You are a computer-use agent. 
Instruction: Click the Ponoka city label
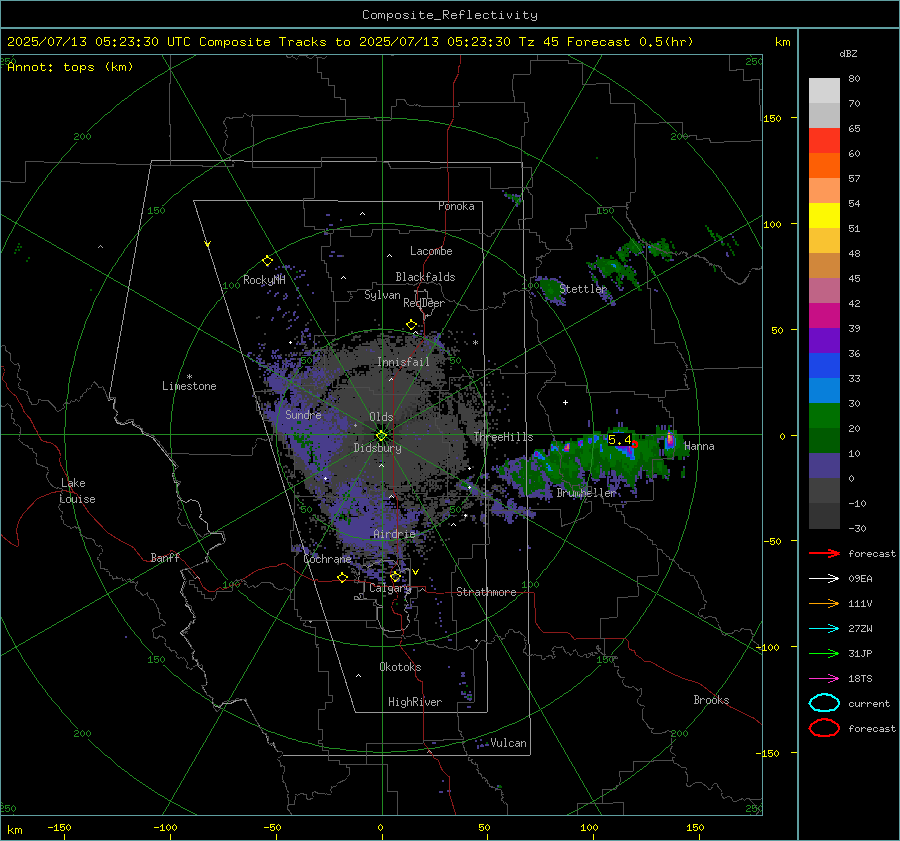click(x=456, y=206)
